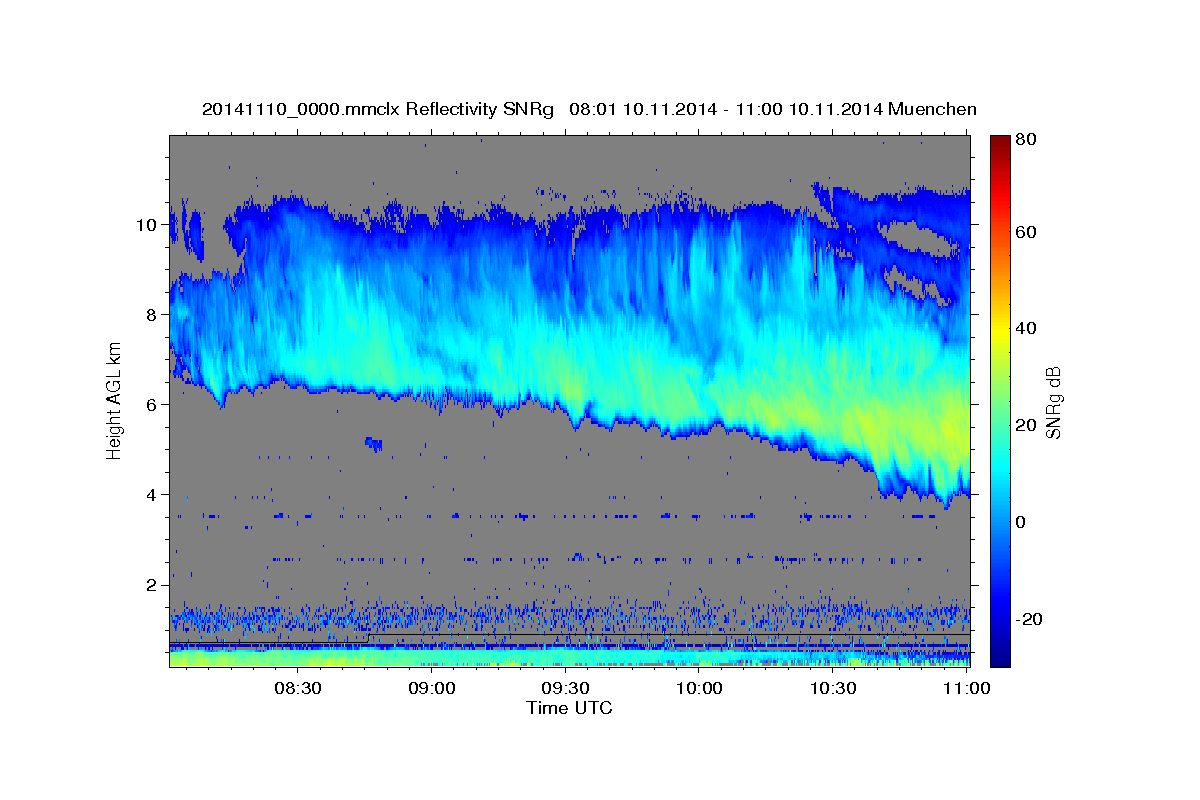Click the small isolated blue echo near 5 km
The height and width of the screenshot is (800, 1200).
click(x=374, y=443)
